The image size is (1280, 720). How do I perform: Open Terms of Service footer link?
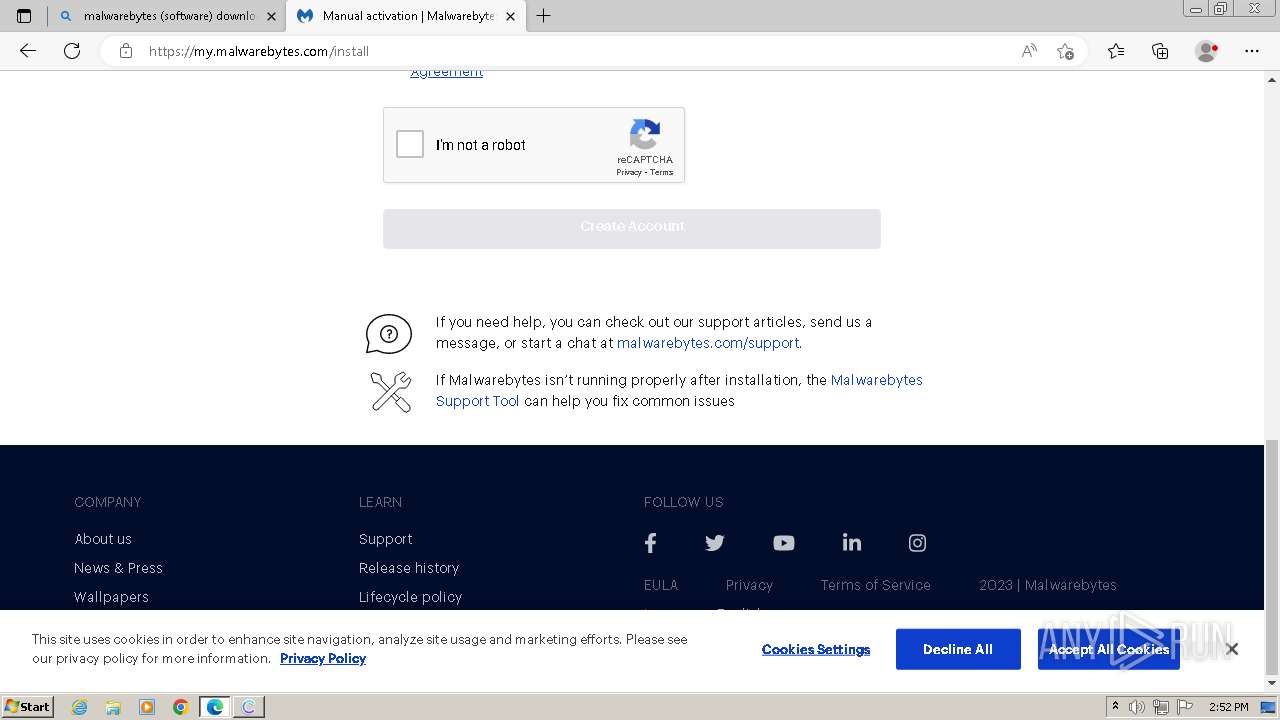[875, 585]
